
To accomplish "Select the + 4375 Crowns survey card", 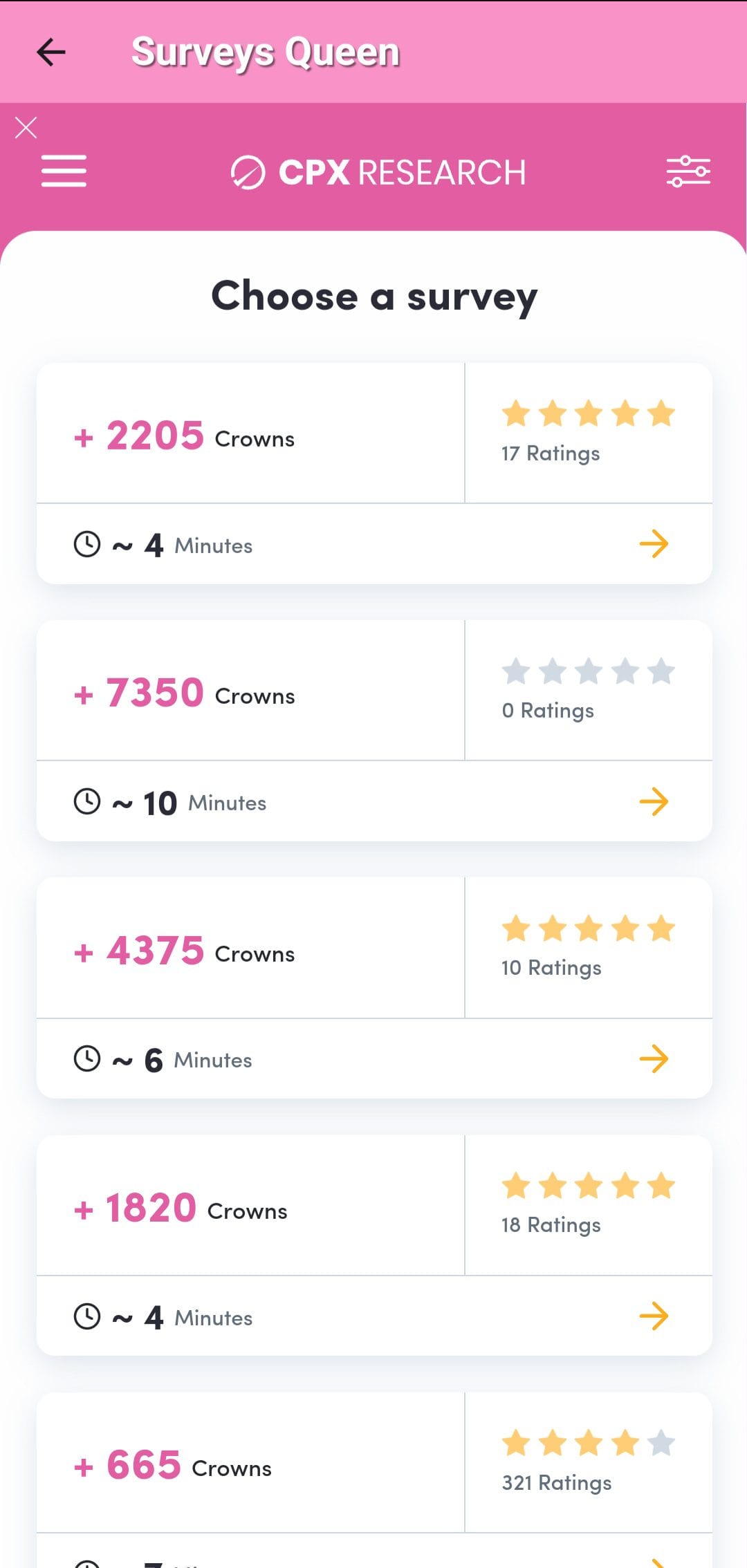I will pos(374,988).
